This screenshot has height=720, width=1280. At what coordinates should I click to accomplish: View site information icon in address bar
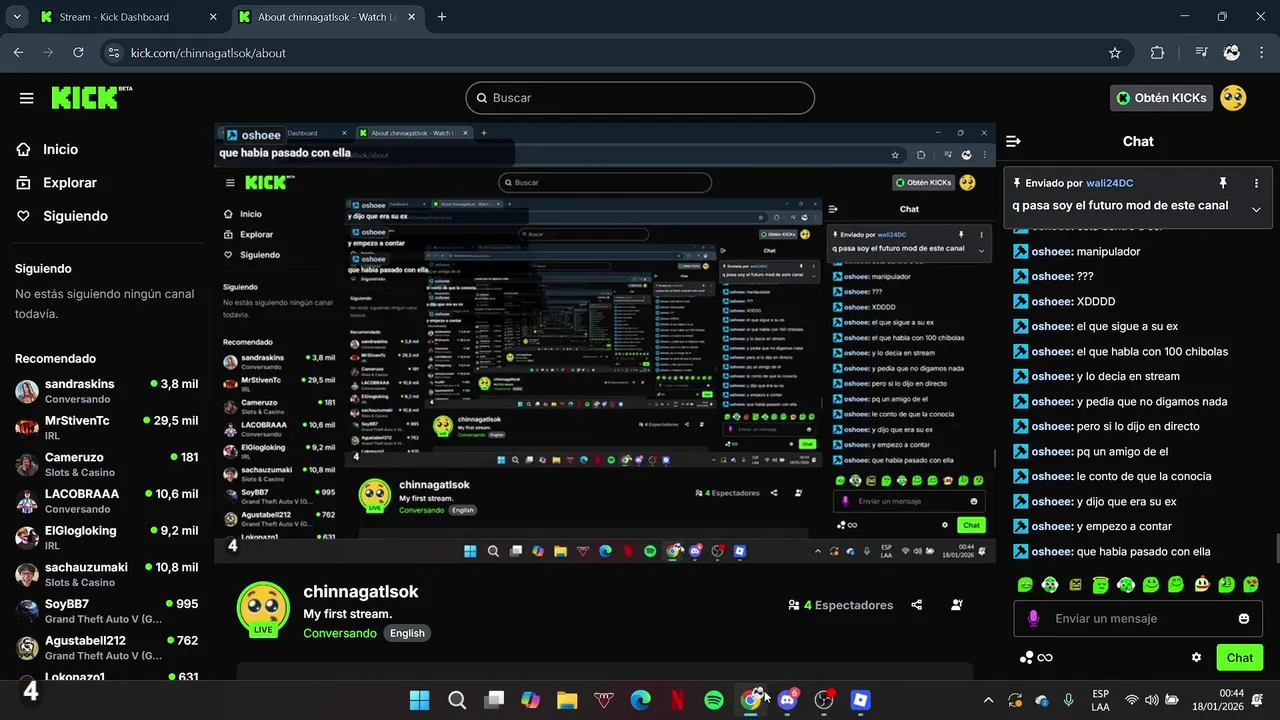(113, 52)
